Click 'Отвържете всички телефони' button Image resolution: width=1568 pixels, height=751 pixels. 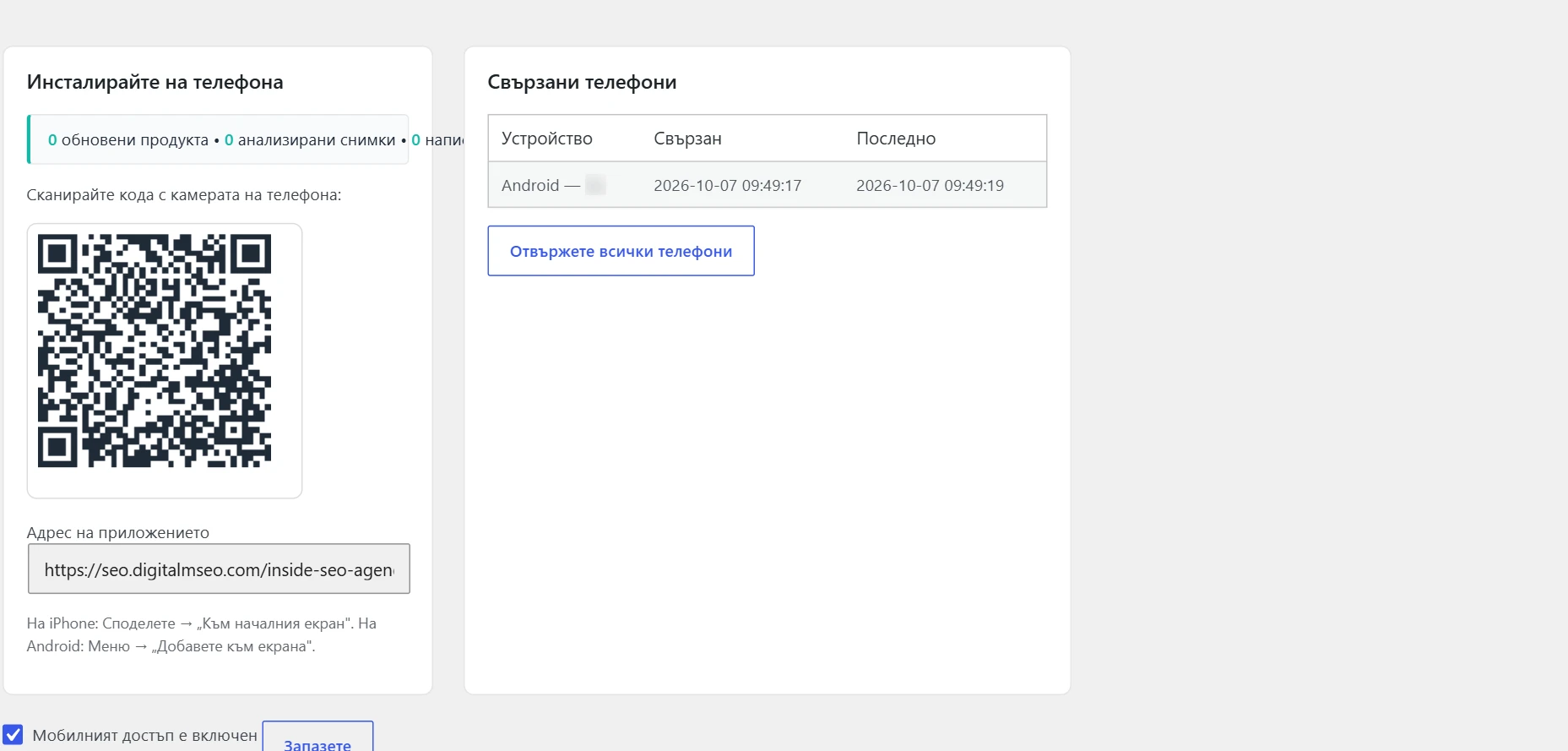(x=621, y=251)
